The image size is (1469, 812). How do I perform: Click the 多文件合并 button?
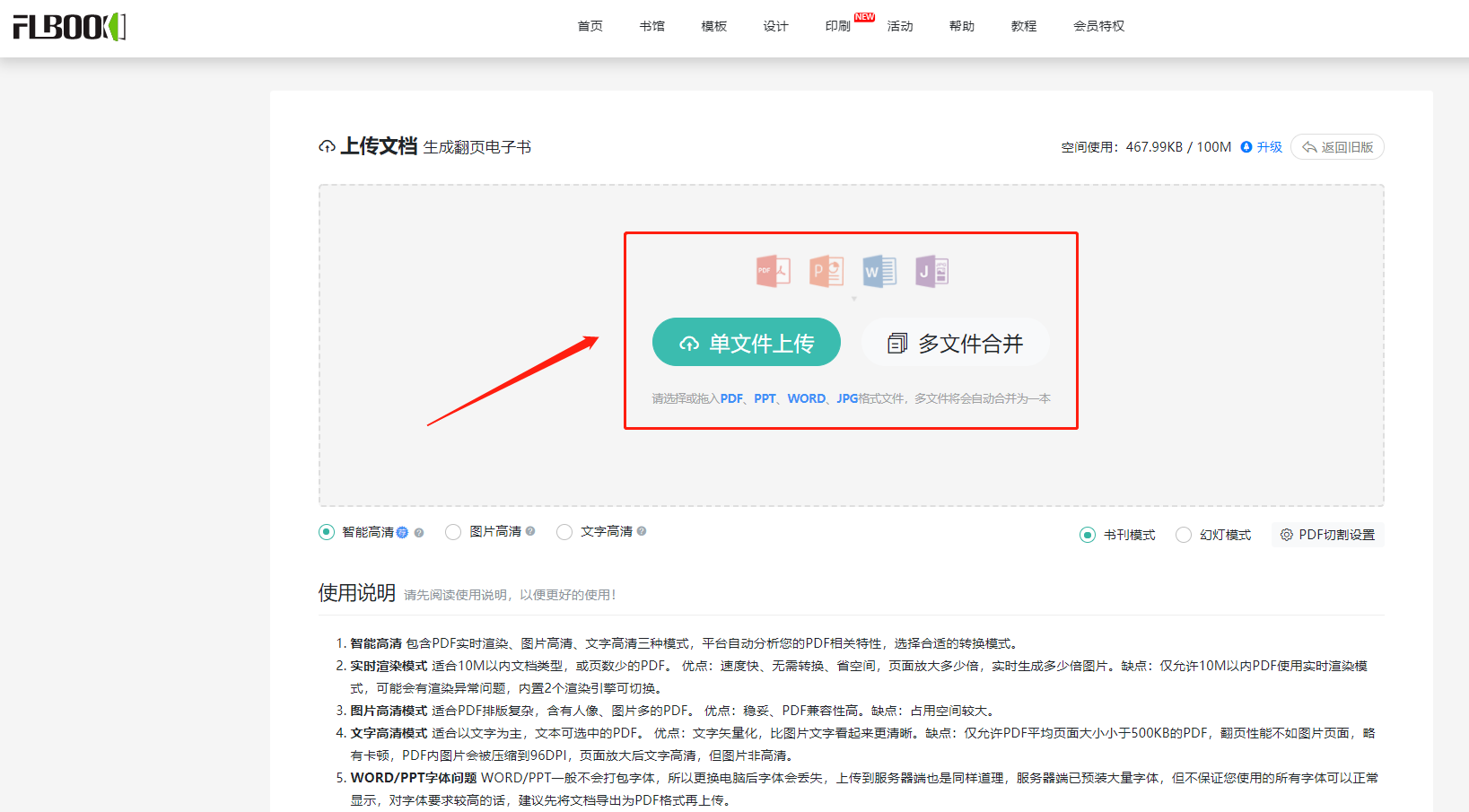[x=956, y=342]
